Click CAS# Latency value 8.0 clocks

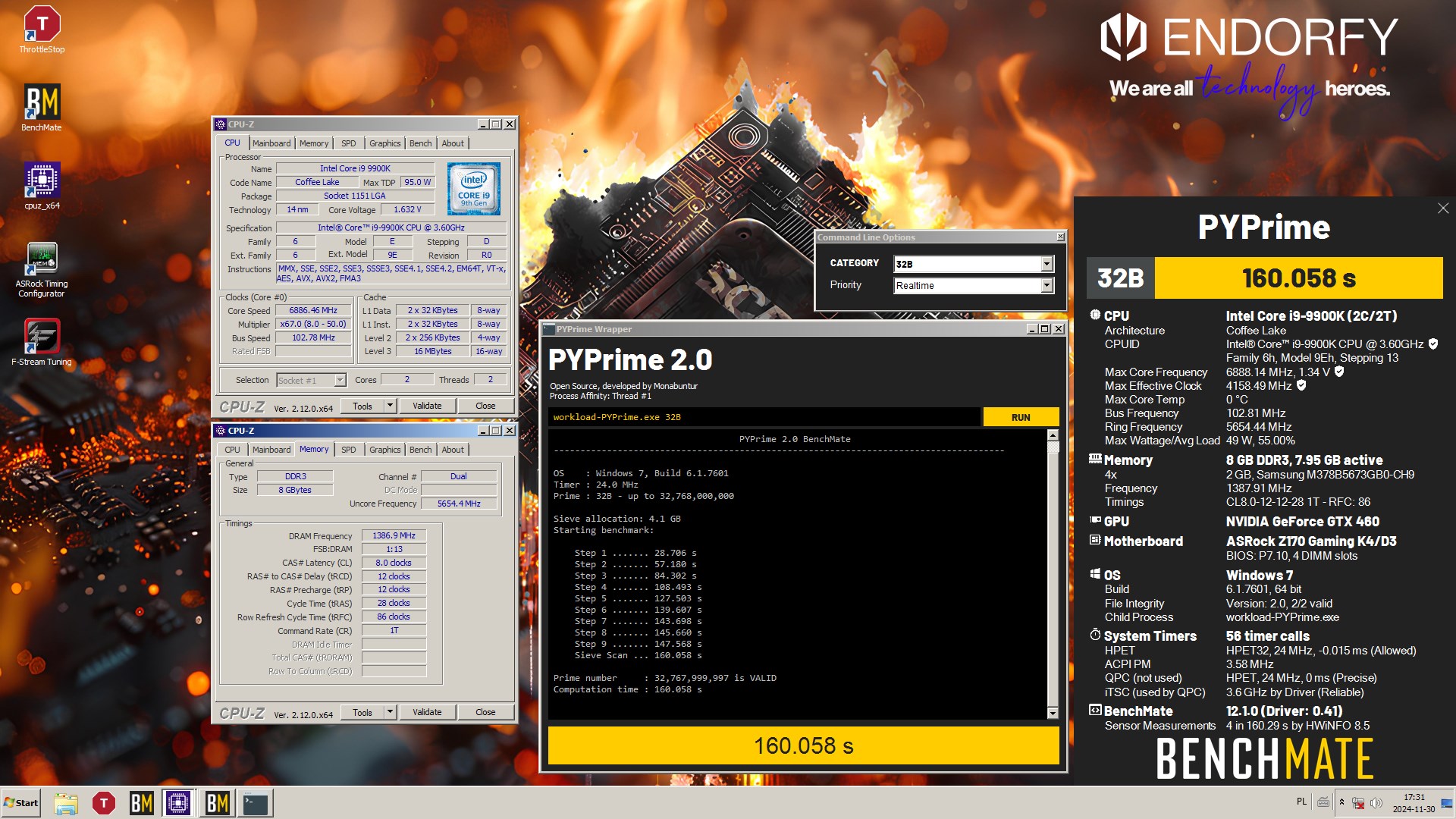tap(394, 563)
